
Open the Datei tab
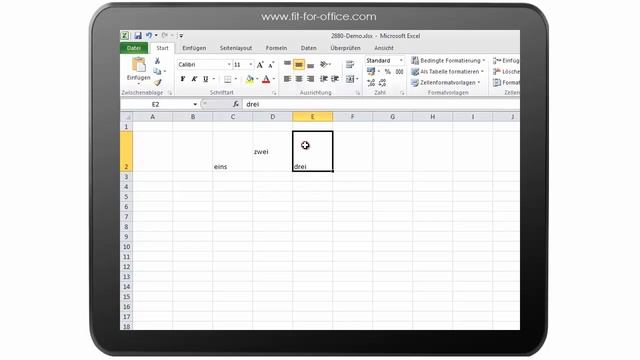(134, 48)
